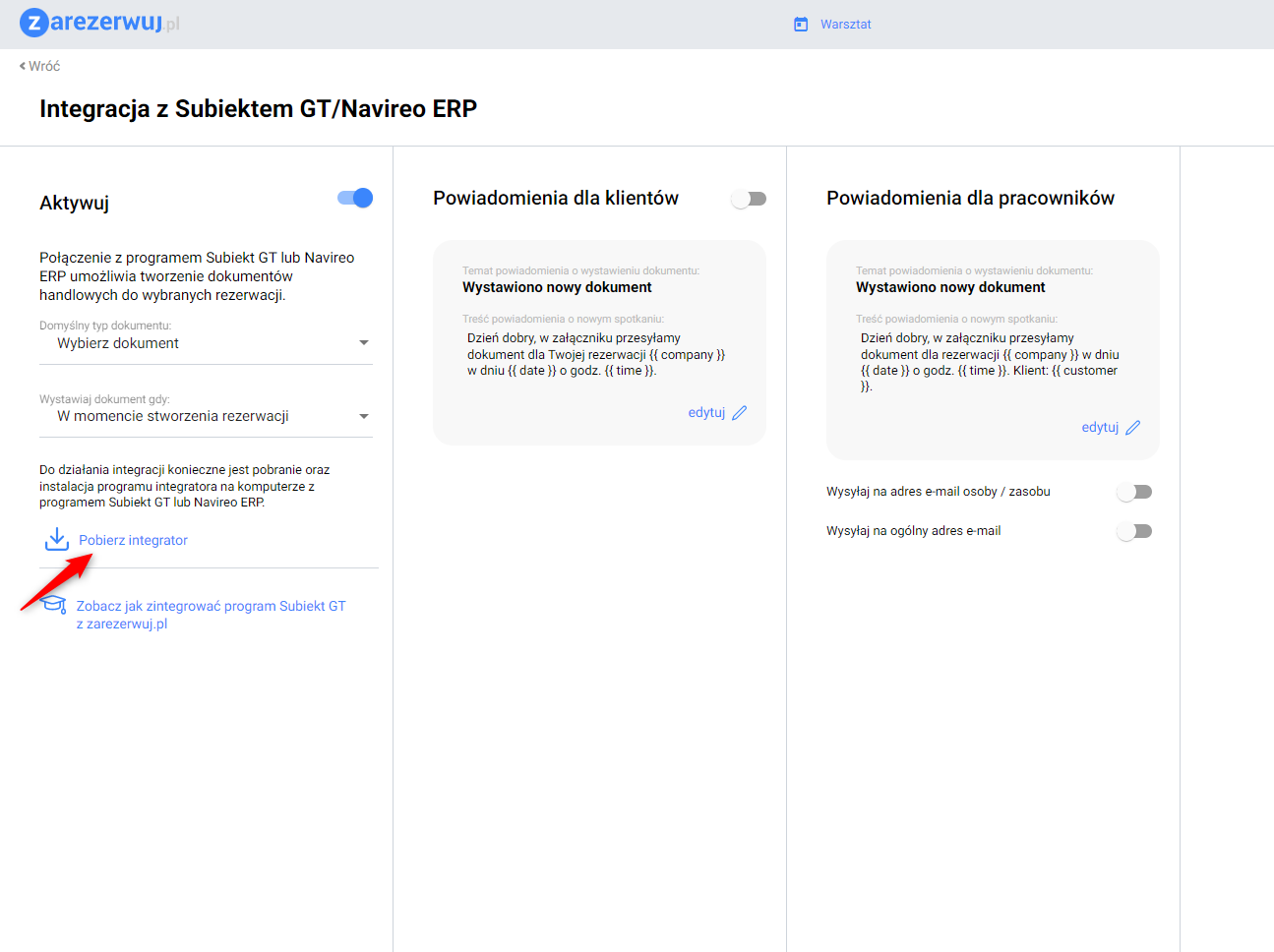Click the Domyślny typ dokumentu label
Screen dimensions: 1274x952
point(105,326)
